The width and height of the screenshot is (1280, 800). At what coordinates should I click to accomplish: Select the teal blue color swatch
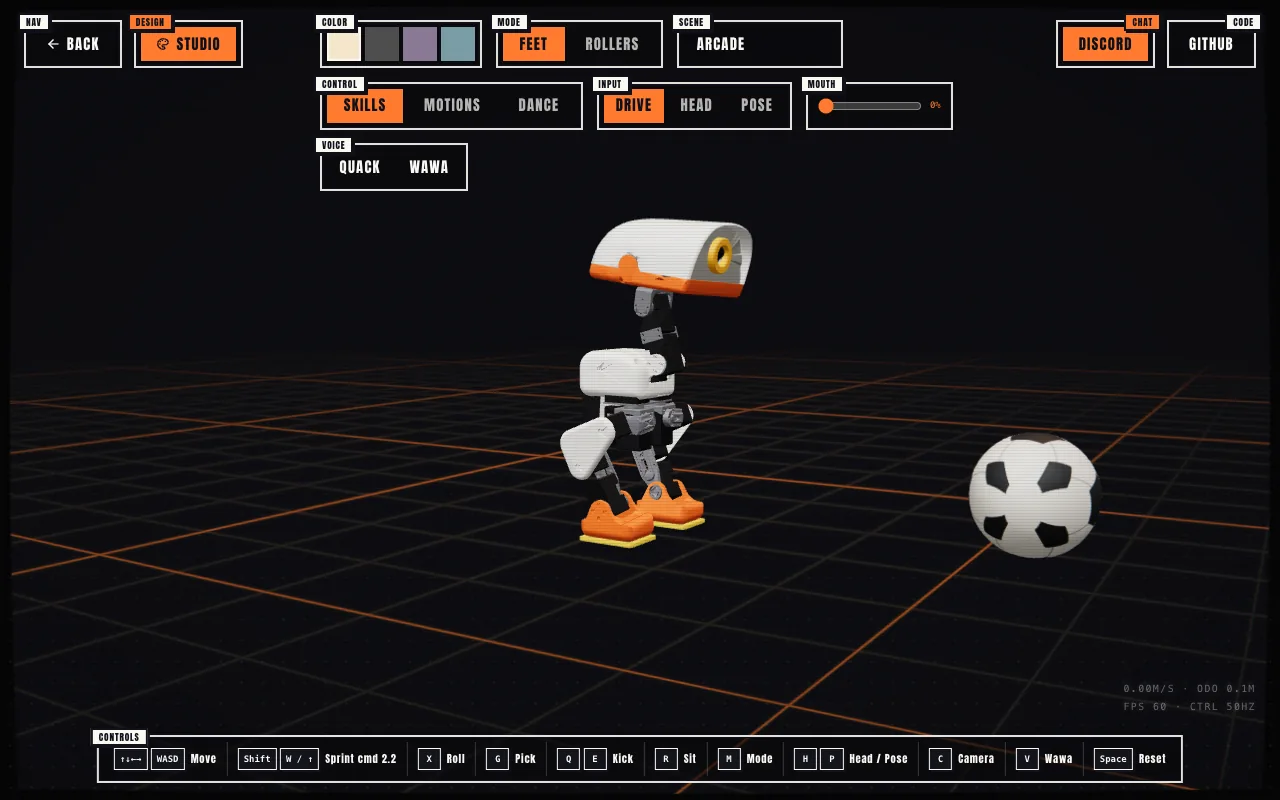[x=458, y=44]
